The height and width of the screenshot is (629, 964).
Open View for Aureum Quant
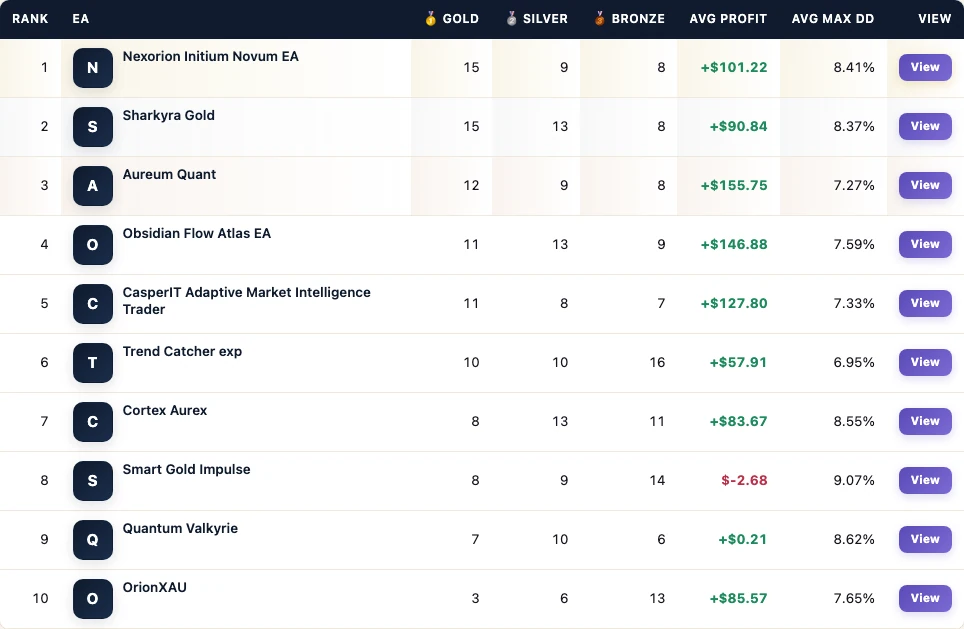pos(925,185)
